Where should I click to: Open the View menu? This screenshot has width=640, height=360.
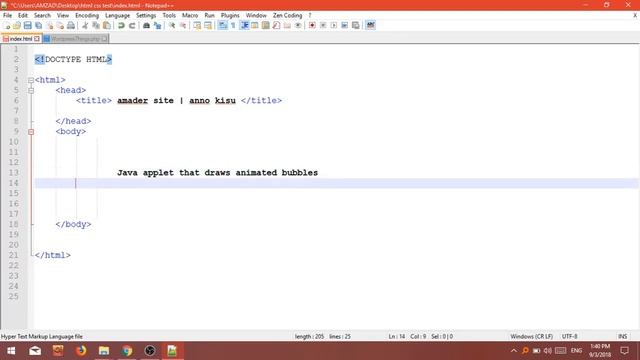tap(62, 15)
